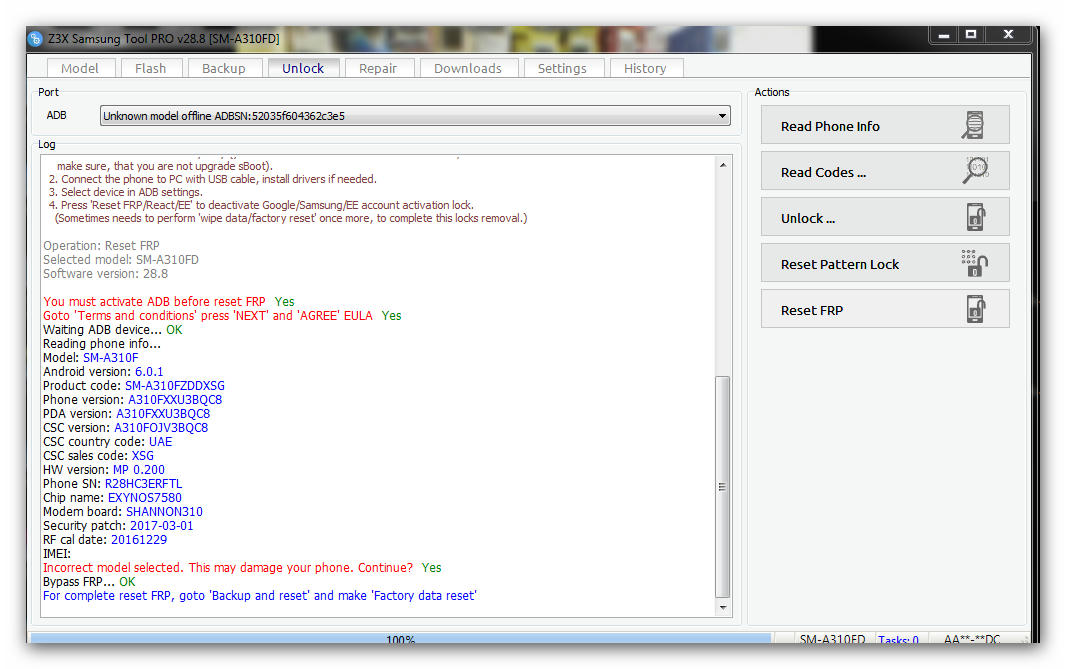Click the Read Phone Info button label
Viewport: 1066px width, 669px height.
[x=830, y=126]
